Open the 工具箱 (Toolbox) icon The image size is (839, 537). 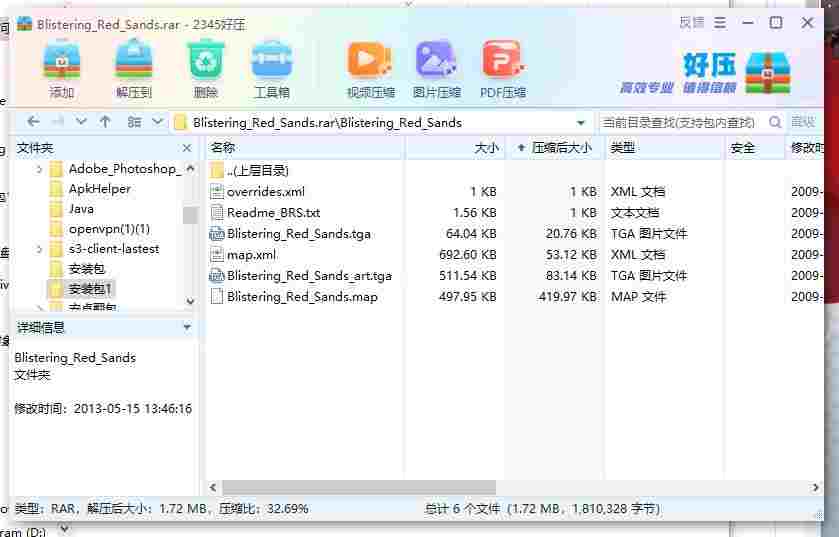coord(272,60)
